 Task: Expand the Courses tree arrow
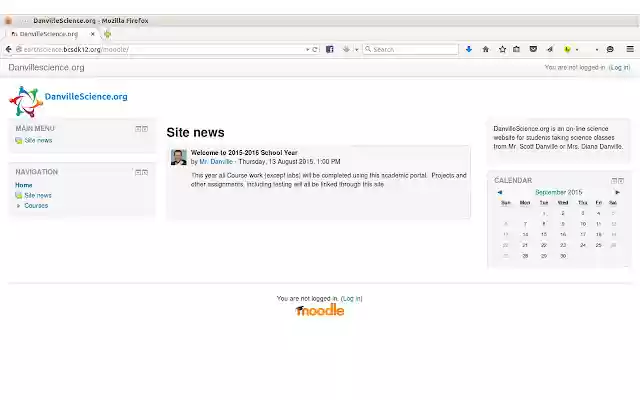point(18,206)
